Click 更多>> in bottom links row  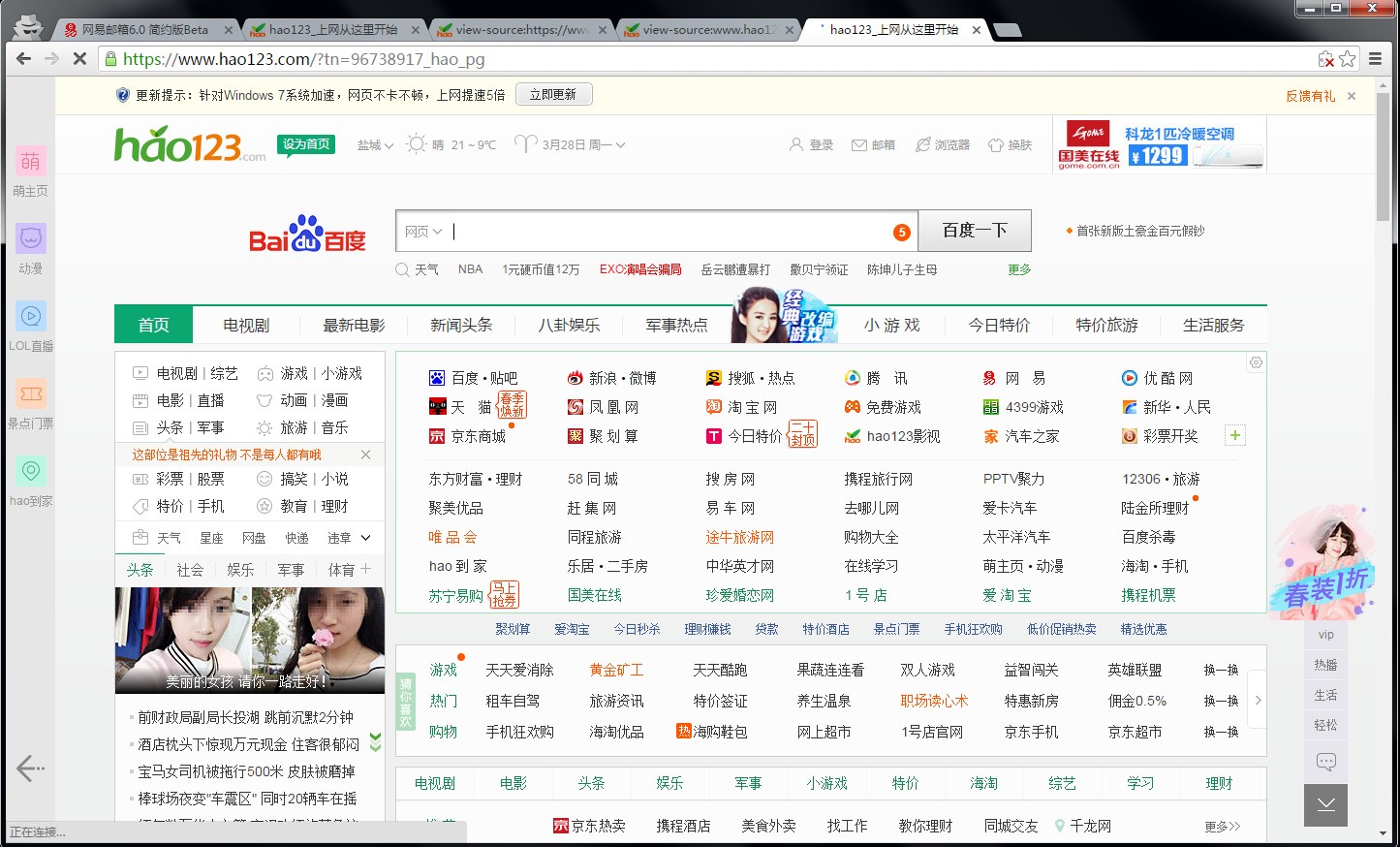tap(1223, 827)
